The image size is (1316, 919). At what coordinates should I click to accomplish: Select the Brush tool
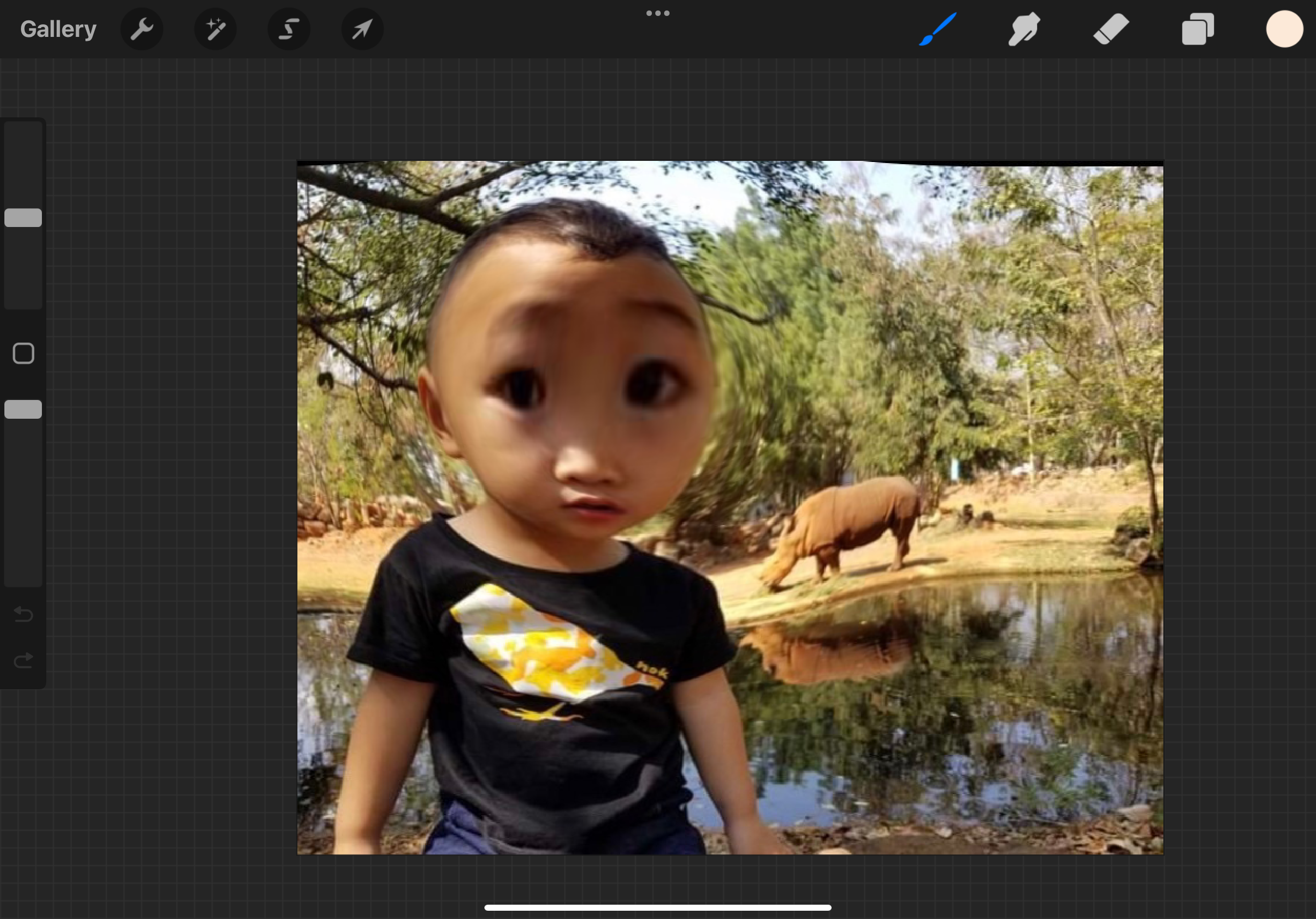(x=938, y=29)
